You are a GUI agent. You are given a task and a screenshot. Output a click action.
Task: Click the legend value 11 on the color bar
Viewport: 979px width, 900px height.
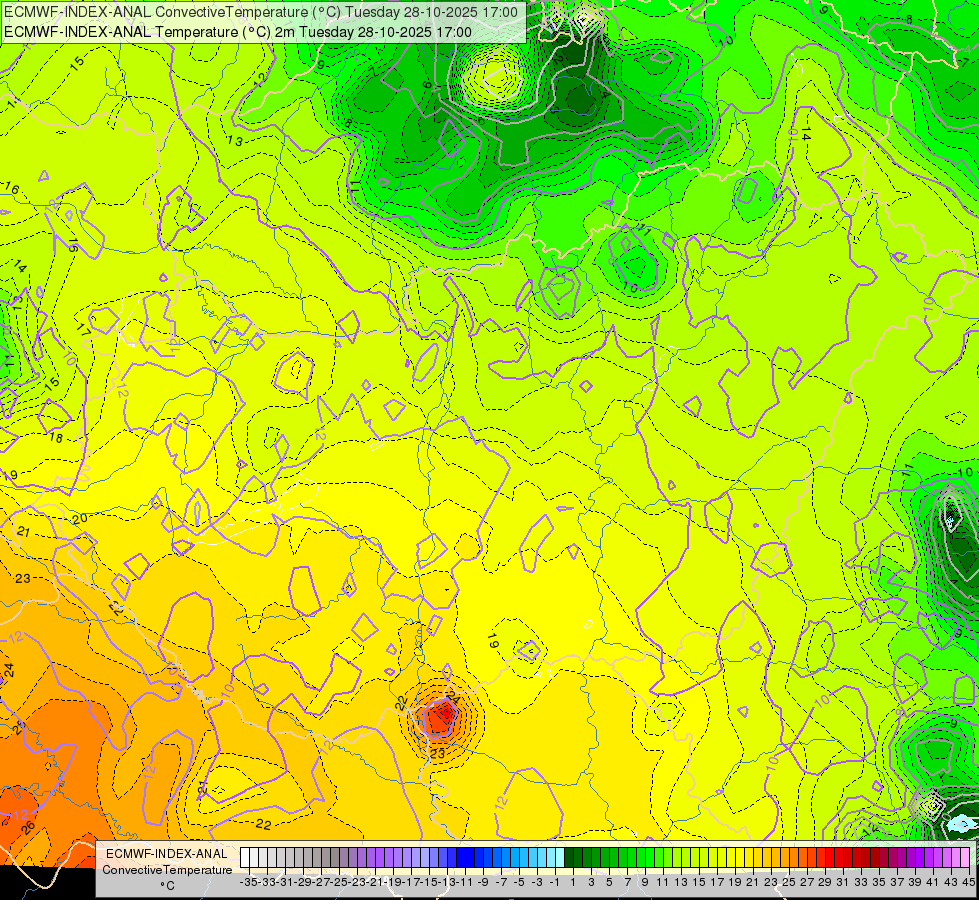tap(663, 883)
